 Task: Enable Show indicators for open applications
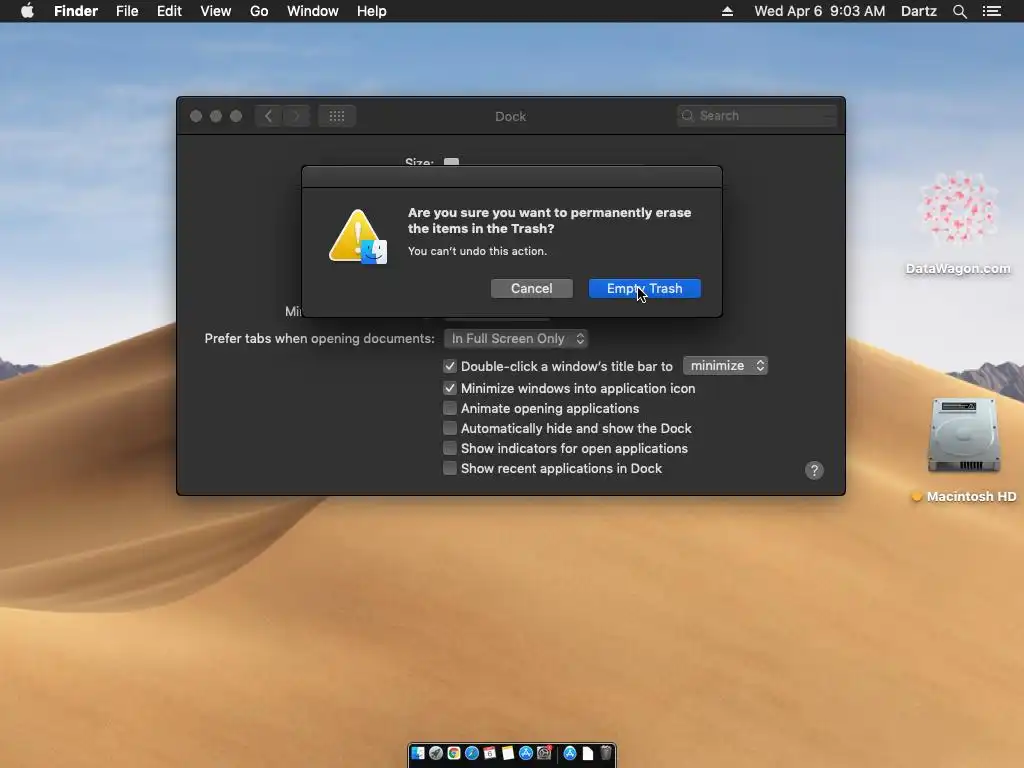click(450, 449)
